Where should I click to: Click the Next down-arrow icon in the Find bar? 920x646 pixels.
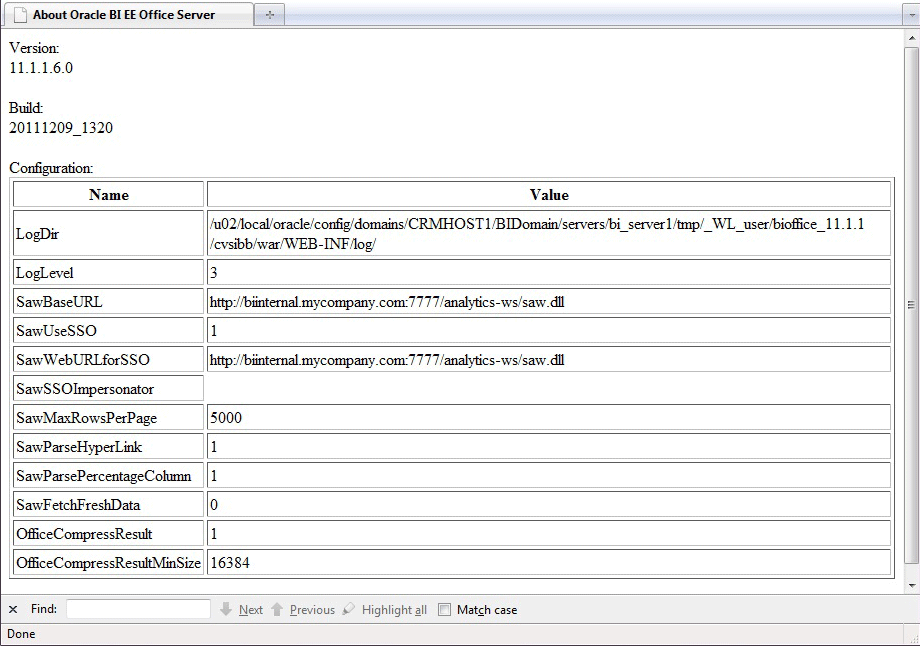226,609
